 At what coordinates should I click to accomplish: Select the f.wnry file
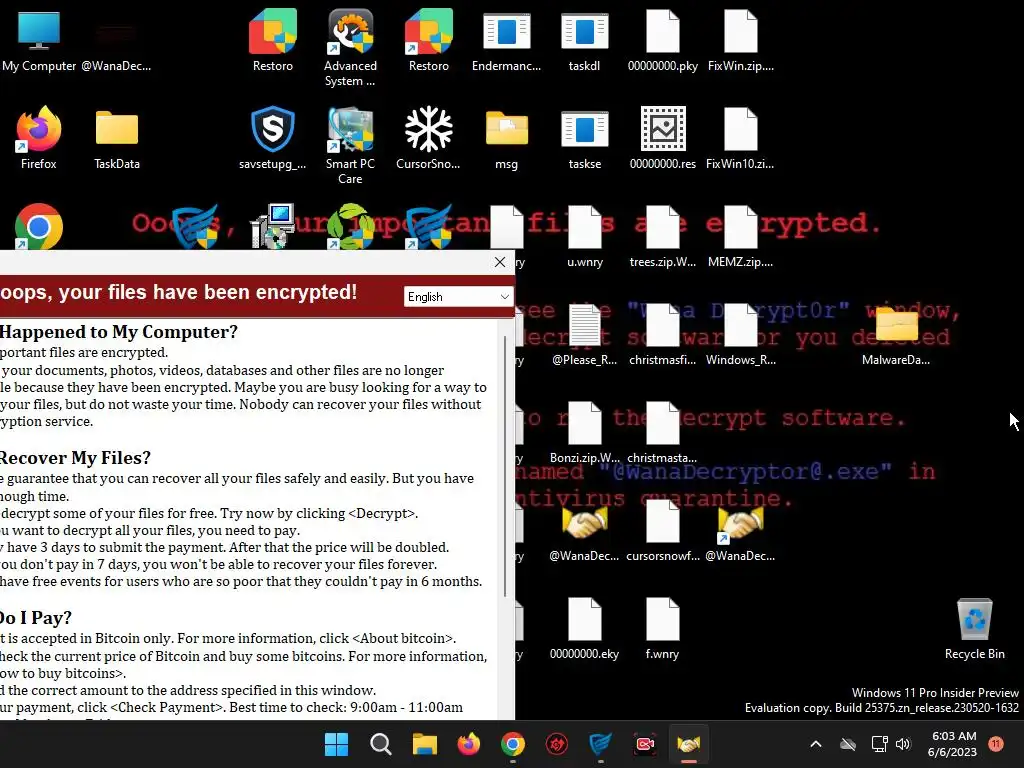coord(662,628)
